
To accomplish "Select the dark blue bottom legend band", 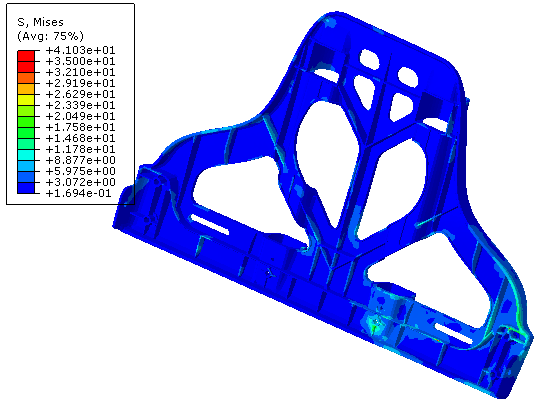I will (26, 188).
